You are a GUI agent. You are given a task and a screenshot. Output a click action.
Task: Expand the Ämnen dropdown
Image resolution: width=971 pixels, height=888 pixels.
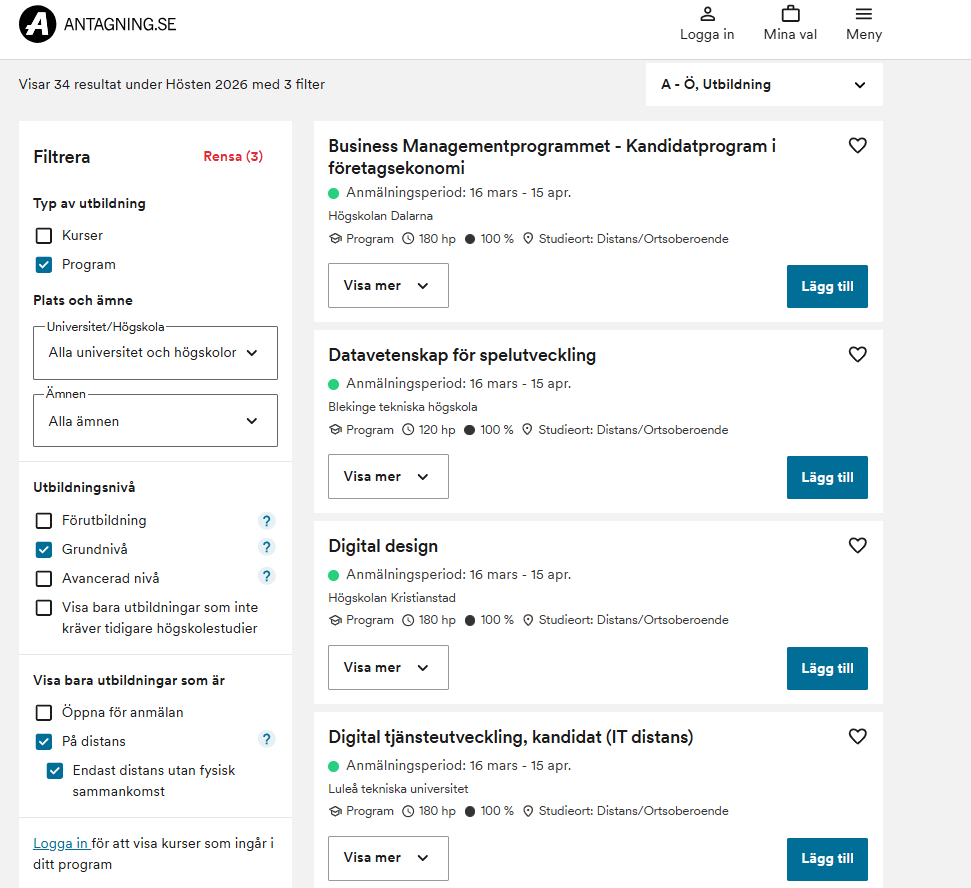(153, 421)
